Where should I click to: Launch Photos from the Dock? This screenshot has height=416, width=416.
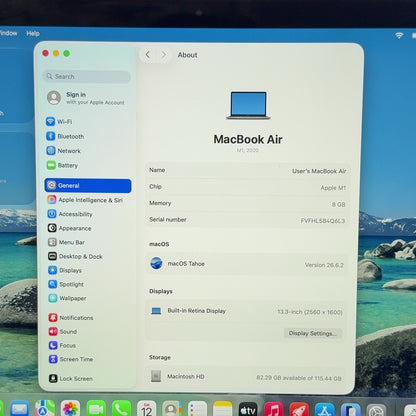point(70,409)
